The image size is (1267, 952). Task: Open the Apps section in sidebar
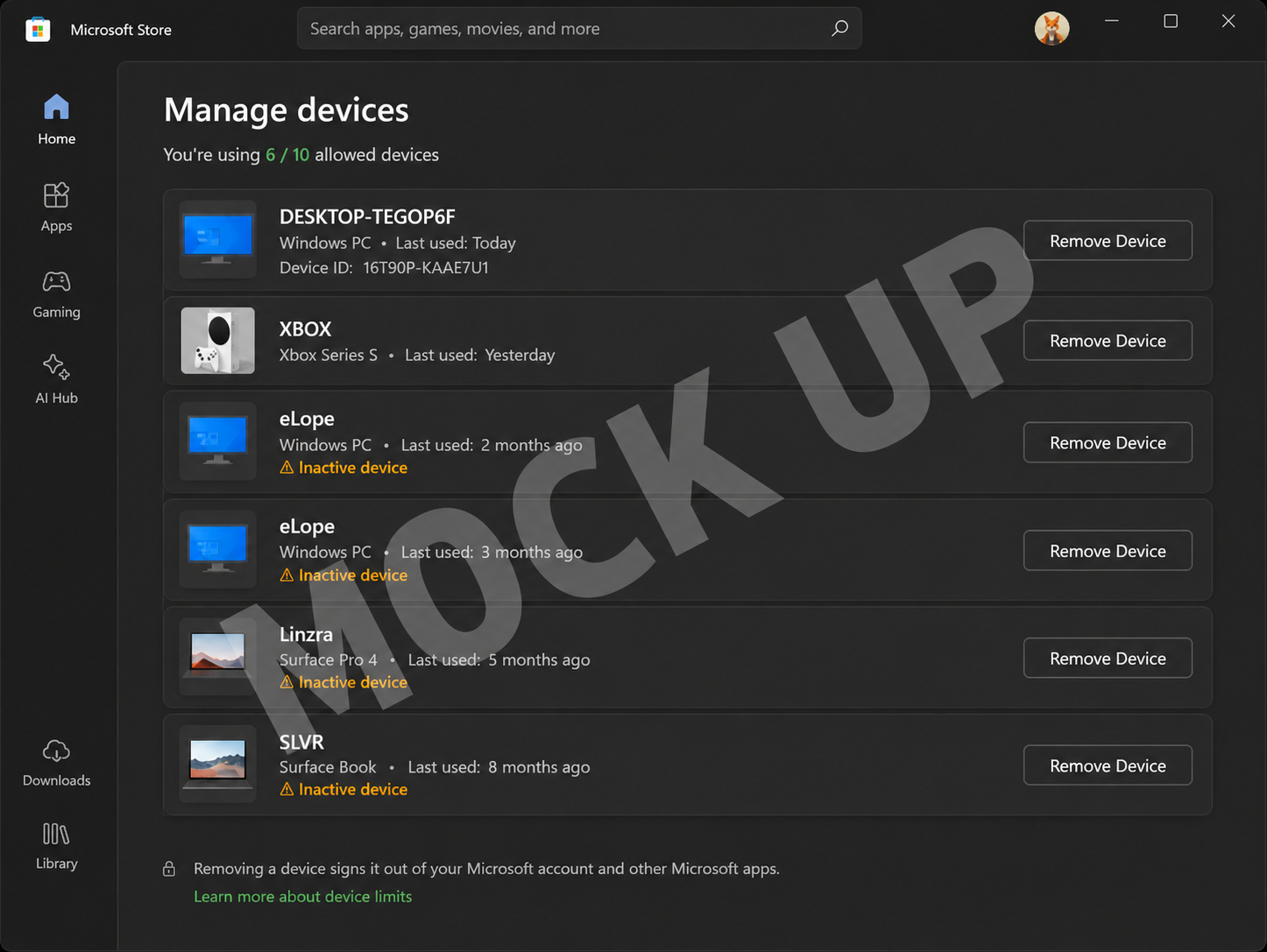[57, 208]
